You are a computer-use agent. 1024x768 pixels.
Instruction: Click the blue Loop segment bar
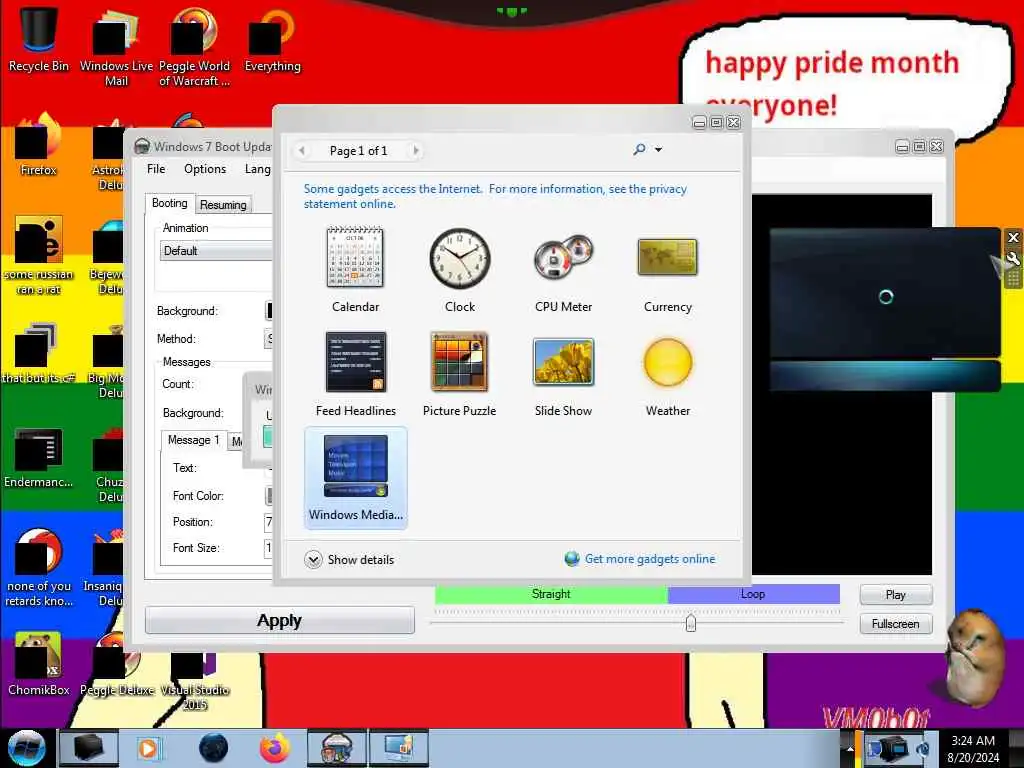click(x=754, y=594)
